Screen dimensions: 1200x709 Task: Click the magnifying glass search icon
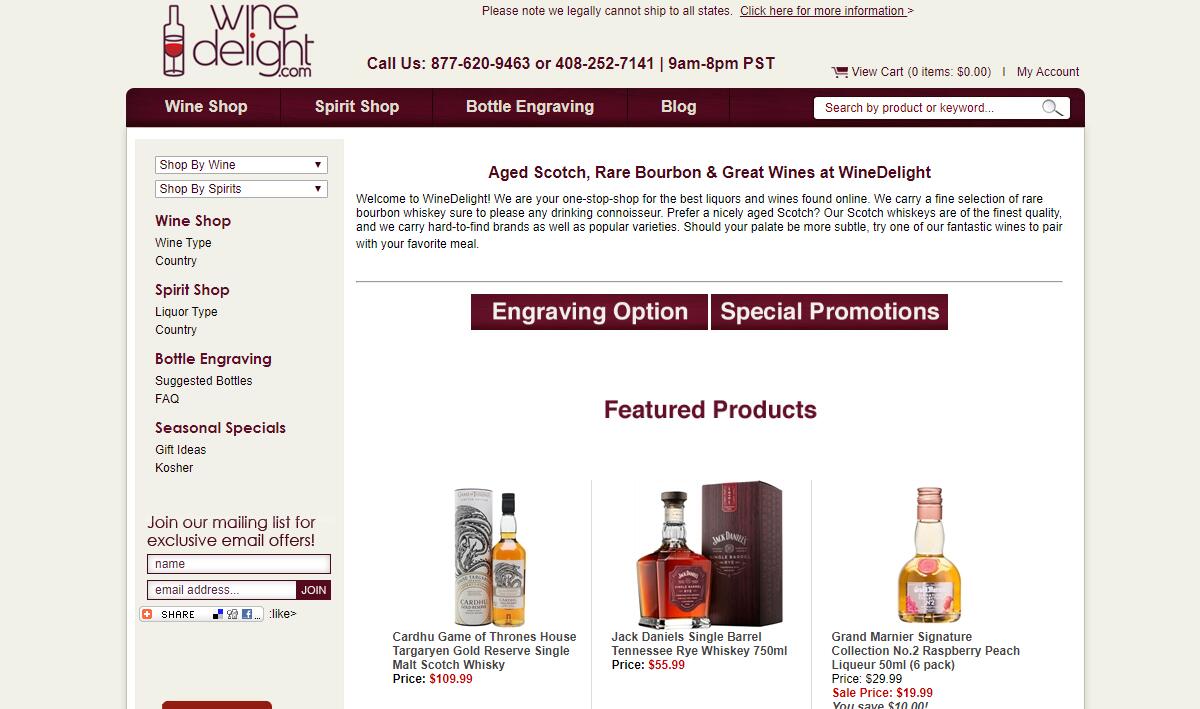click(1052, 108)
